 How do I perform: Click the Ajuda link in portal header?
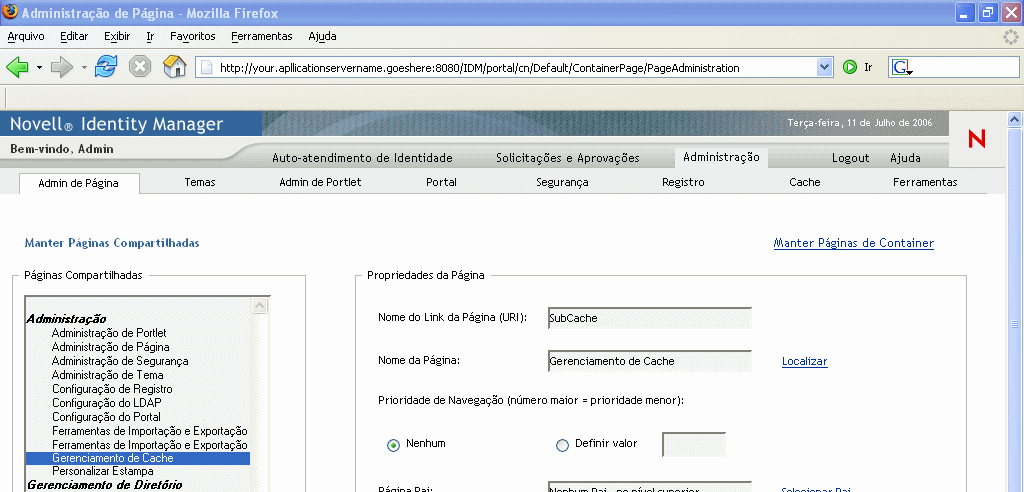905,158
